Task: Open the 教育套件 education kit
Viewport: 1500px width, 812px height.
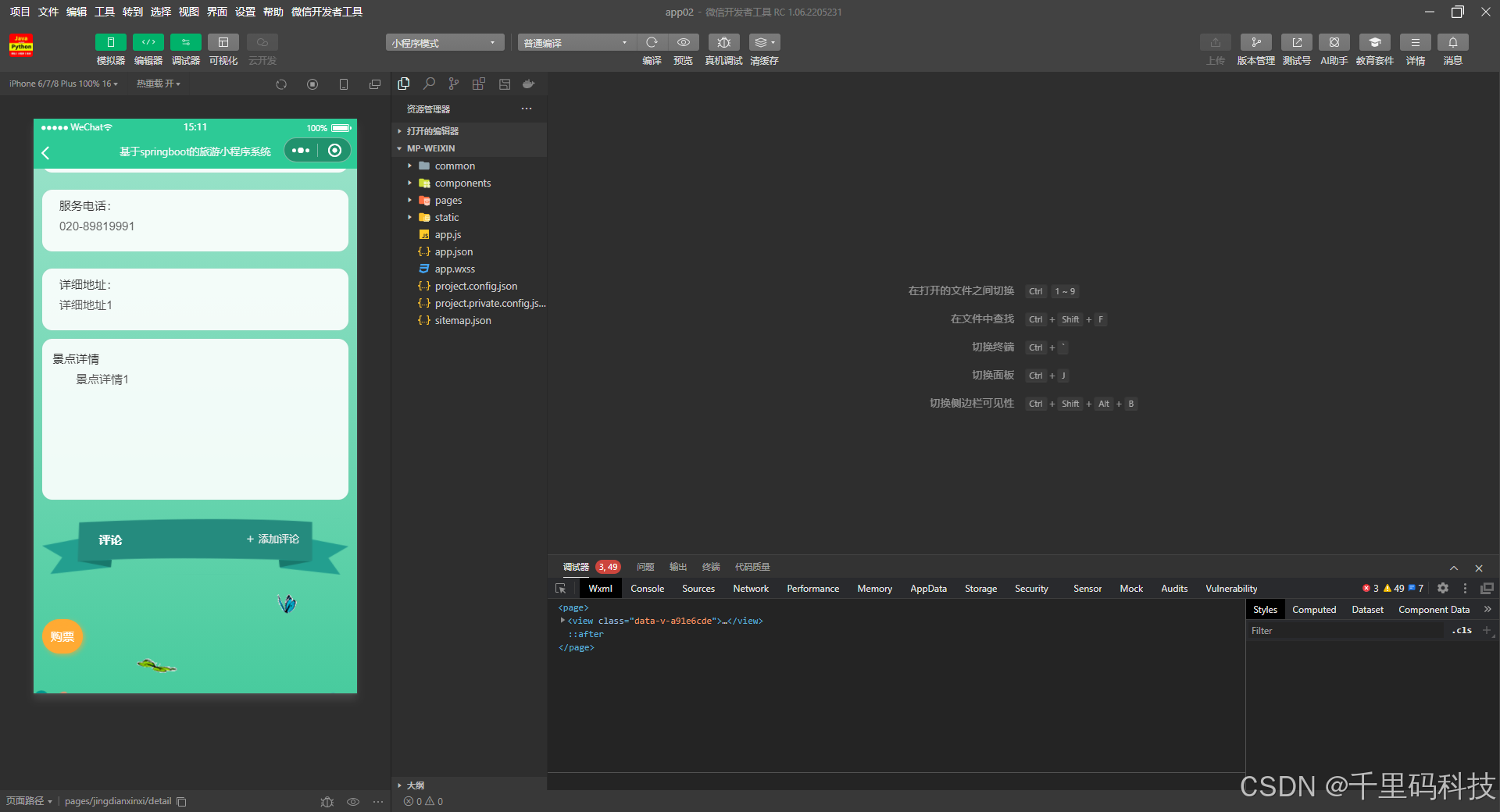Action: coord(1375,42)
